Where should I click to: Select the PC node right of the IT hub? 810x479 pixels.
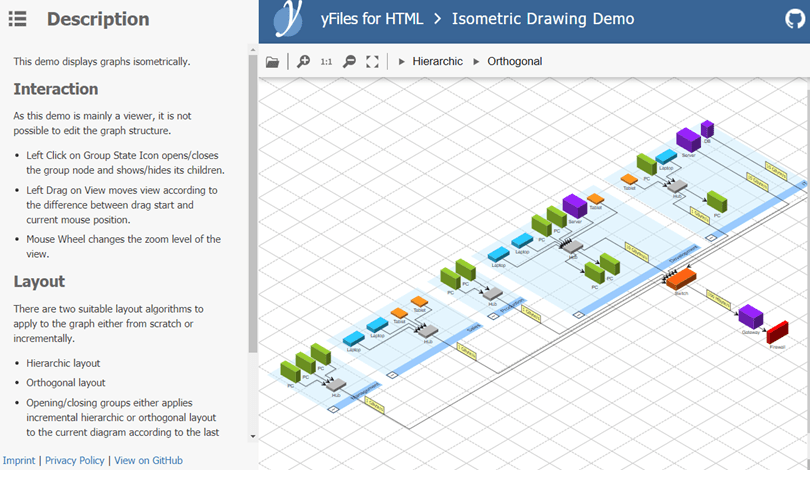(x=717, y=202)
